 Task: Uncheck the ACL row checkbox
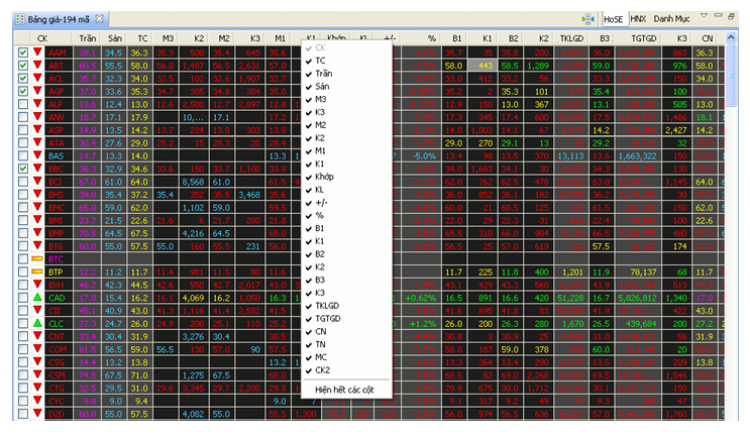tap(22, 78)
